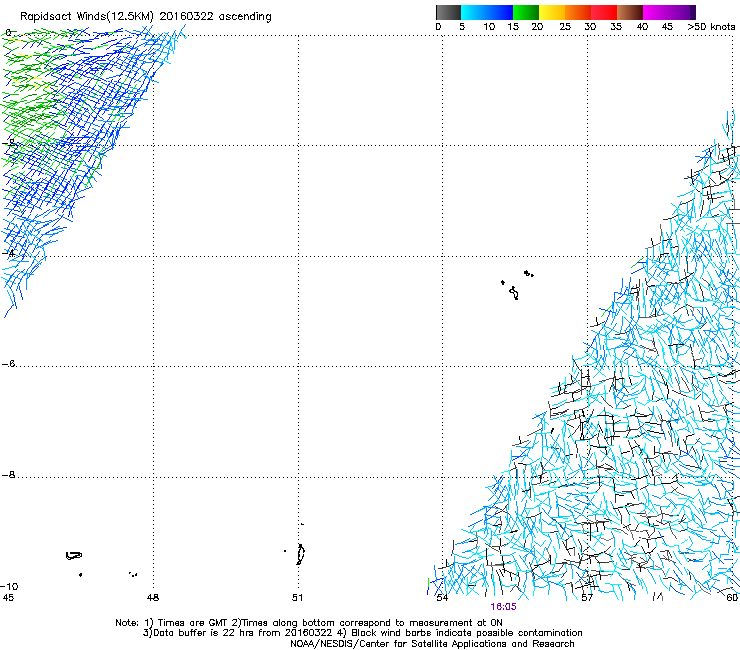Click the note 'Times are GMT' line

tap(309, 623)
